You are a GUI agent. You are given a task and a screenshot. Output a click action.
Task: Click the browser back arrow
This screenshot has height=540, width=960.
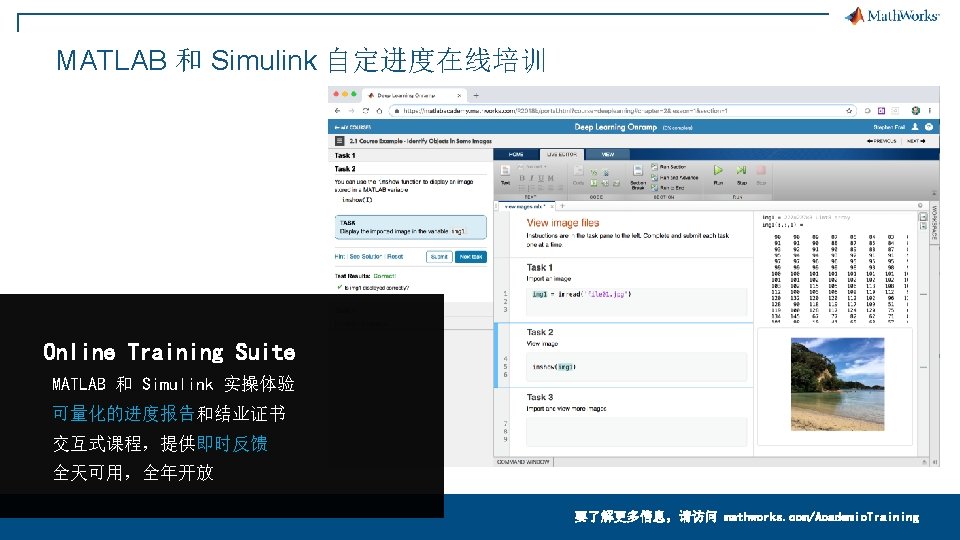click(x=337, y=111)
